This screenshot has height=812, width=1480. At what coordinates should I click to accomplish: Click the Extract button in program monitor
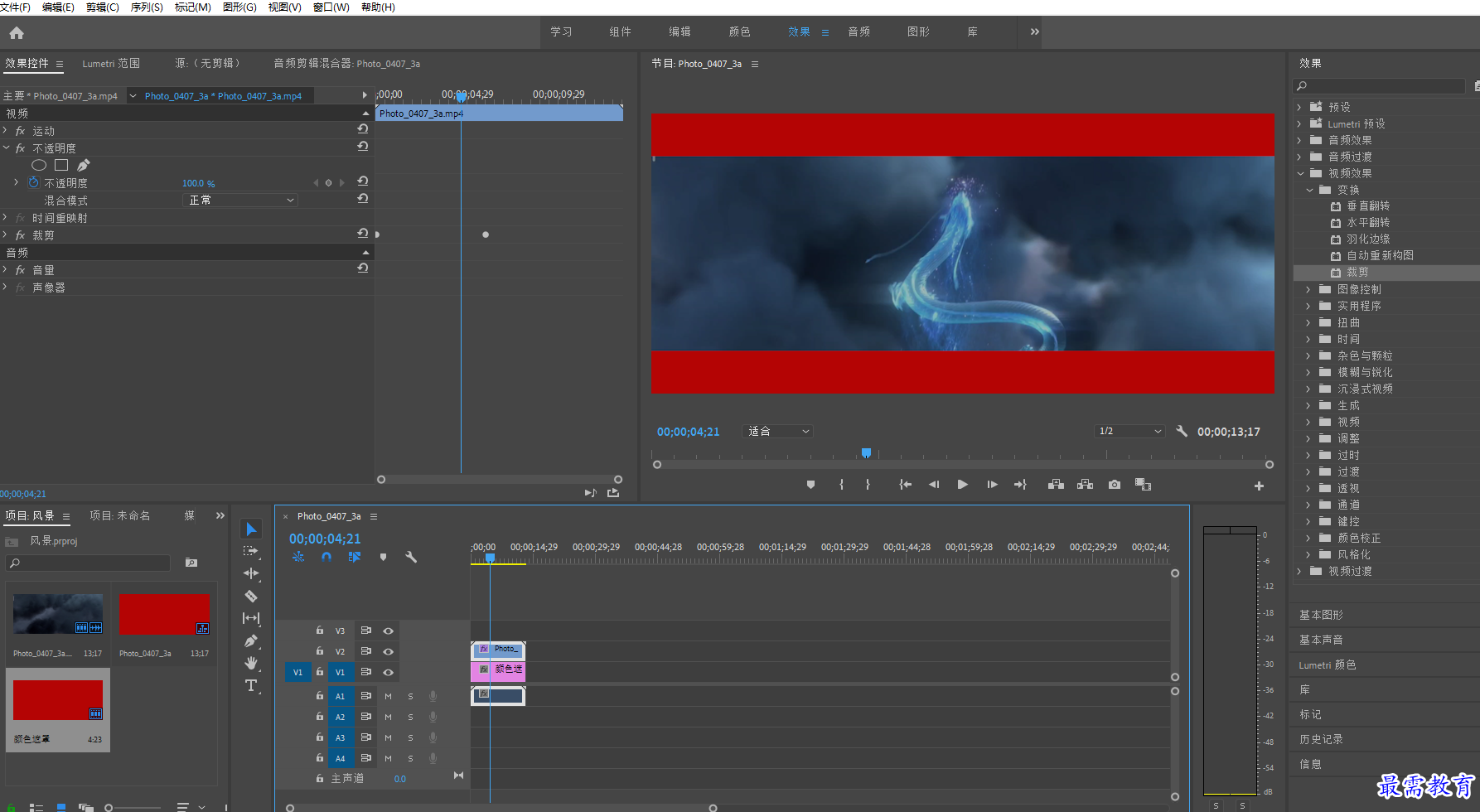point(1085,485)
